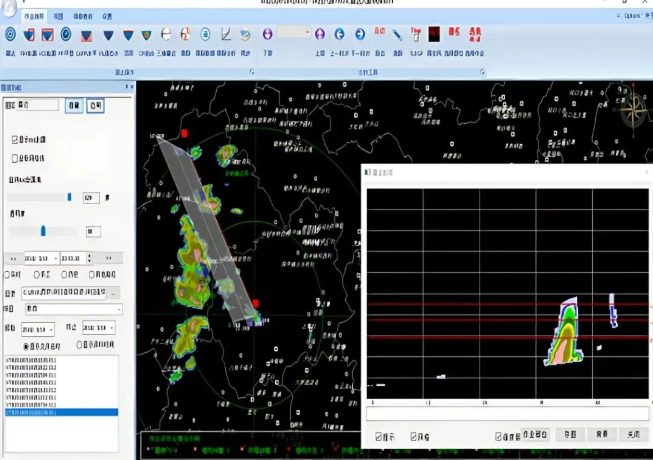The height and width of the screenshot is (460, 653).
Task: Click the red four-character ribbon icon
Action: click(475, 34)
